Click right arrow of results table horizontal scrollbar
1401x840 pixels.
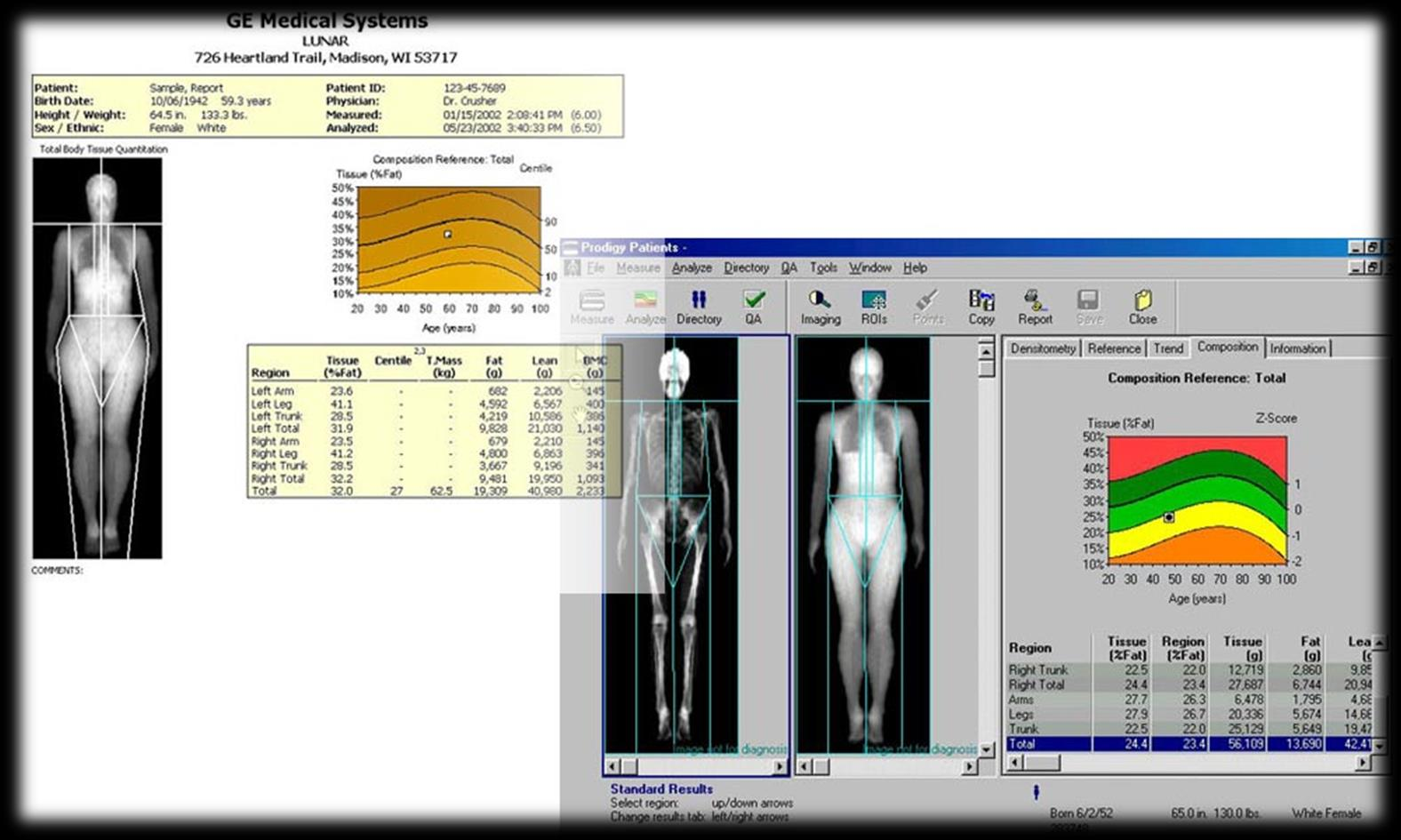click(x=1363, y=763)
